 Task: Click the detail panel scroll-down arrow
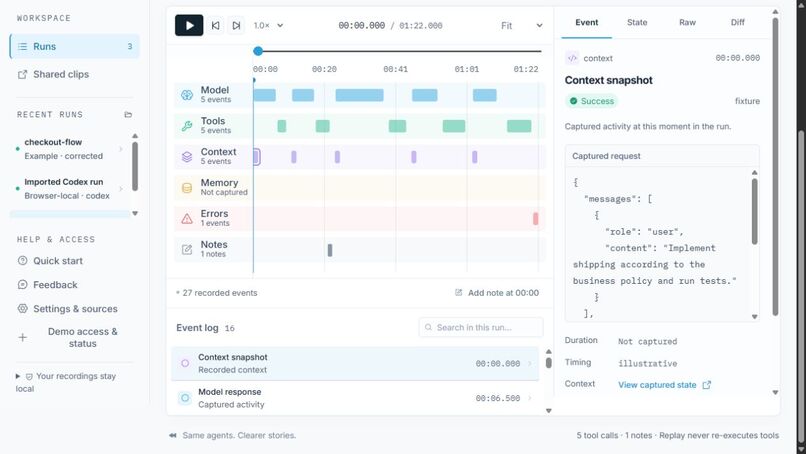tap(775, 392)
